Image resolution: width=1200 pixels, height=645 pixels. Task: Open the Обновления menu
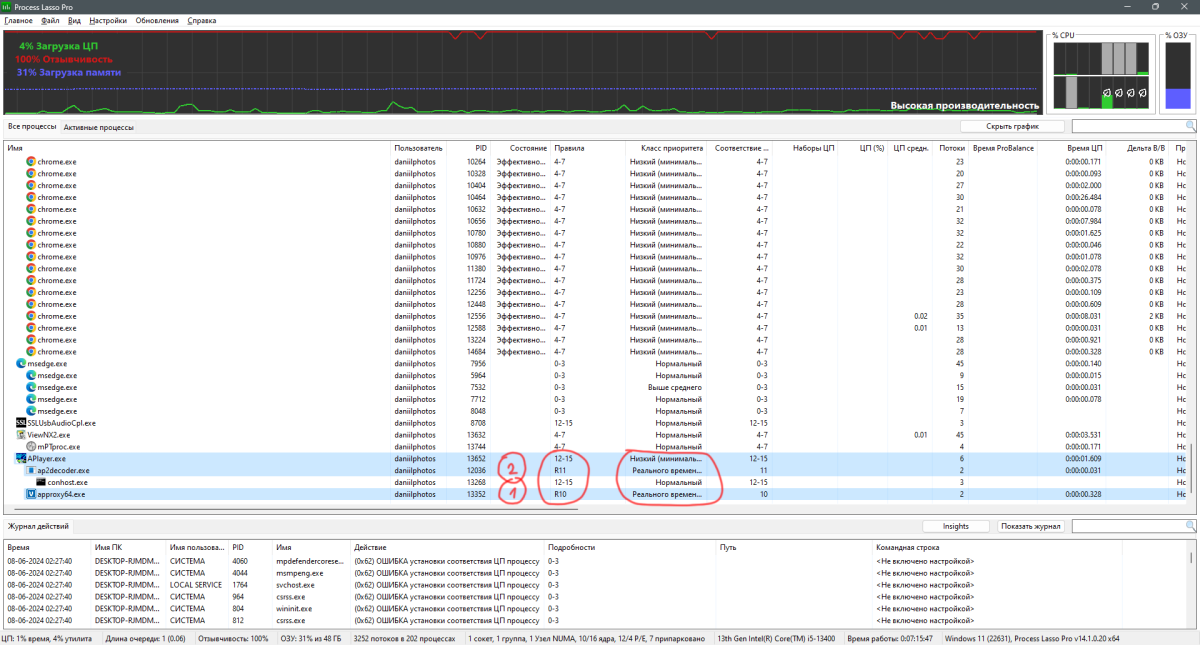(157, 20)
